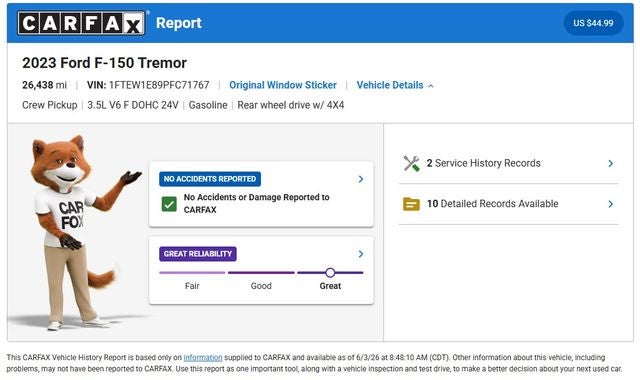This screenshot has width=640, height=380.
Task: Click the Good segment of reliability bar
Action: click(x=261, y=273)
